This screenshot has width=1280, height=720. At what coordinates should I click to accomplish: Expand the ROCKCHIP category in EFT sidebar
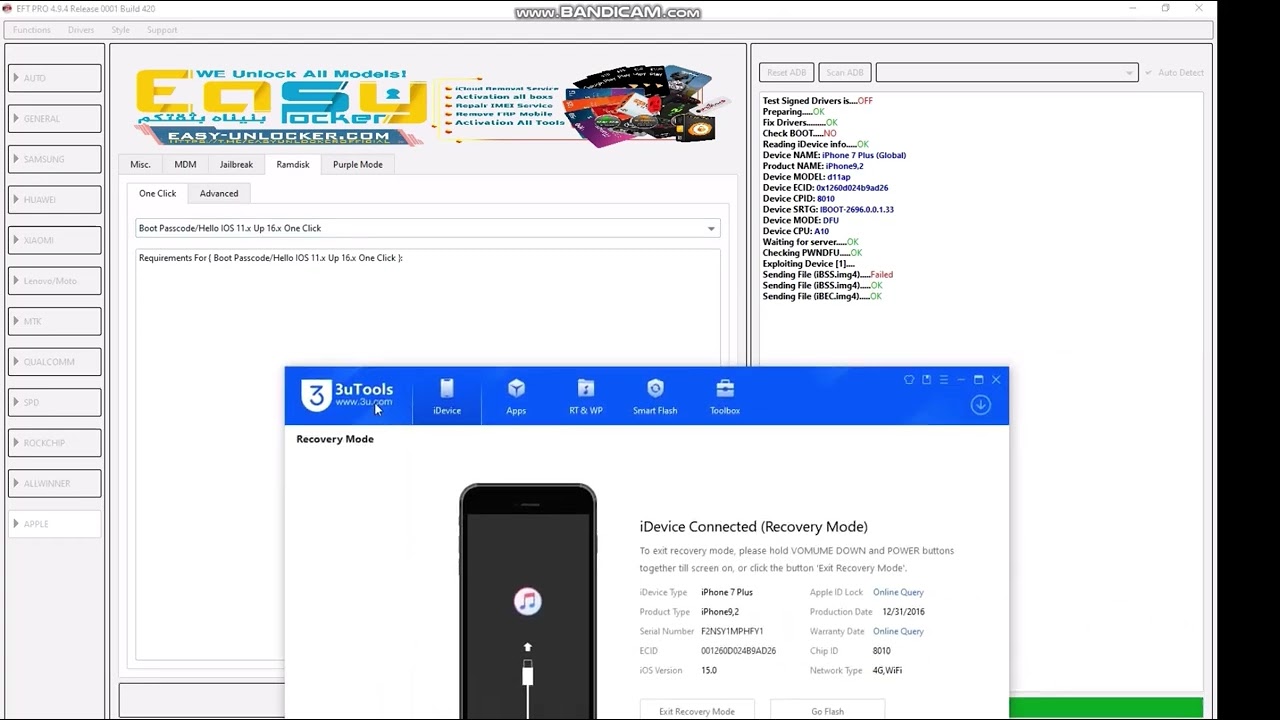[55, 443]
